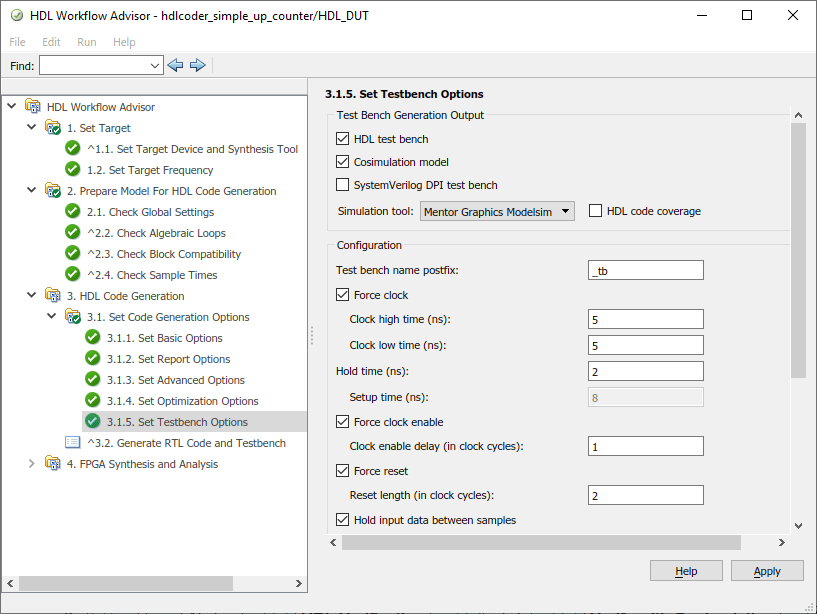Click the Find previous left arrow icon

(x=176, y=65)
